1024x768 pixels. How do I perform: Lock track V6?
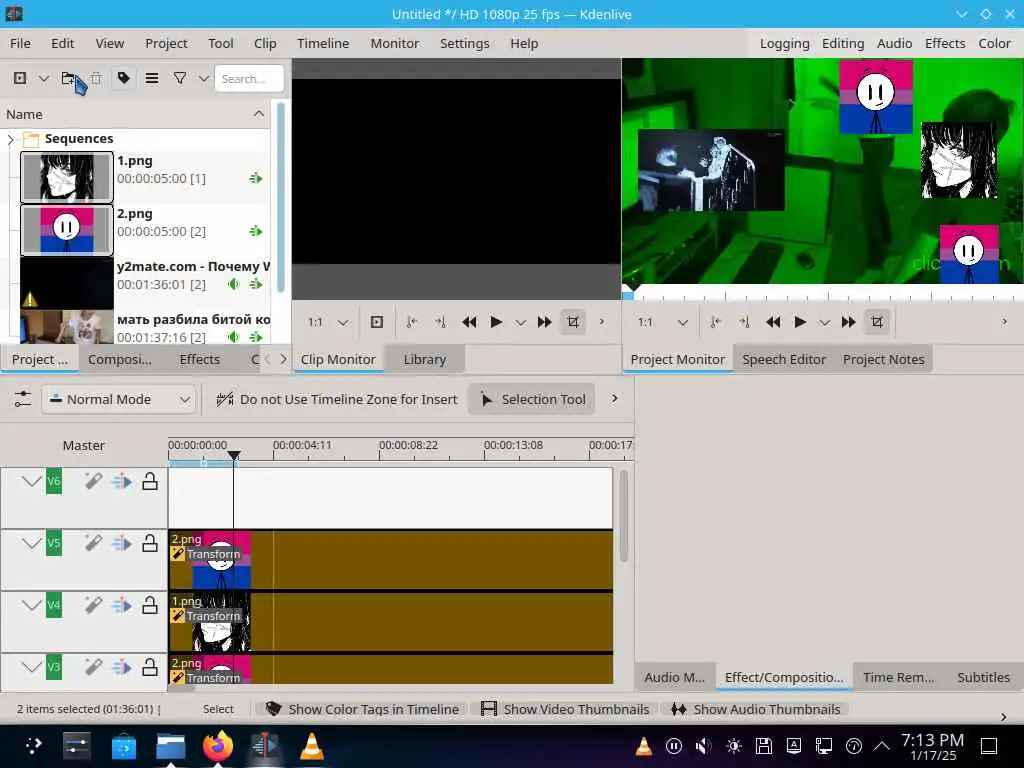(x=150, y=481)
